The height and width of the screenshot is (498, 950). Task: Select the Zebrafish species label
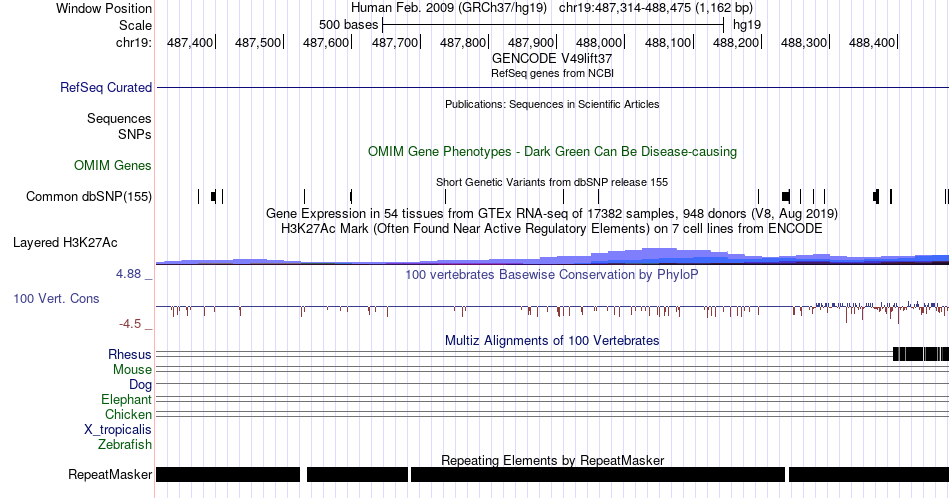click(125, 444)
